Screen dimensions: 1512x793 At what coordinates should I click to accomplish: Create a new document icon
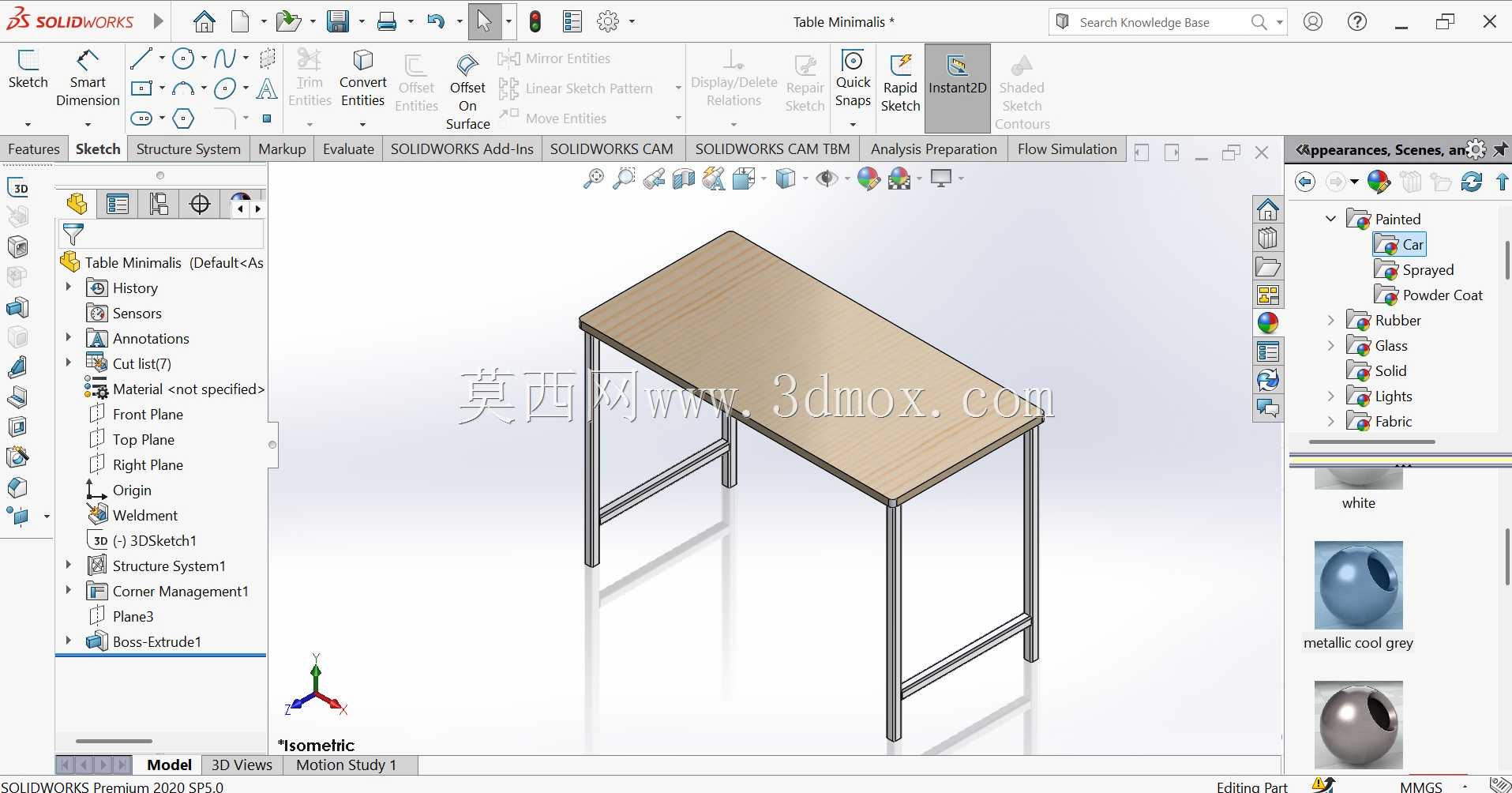pos(240,21)
